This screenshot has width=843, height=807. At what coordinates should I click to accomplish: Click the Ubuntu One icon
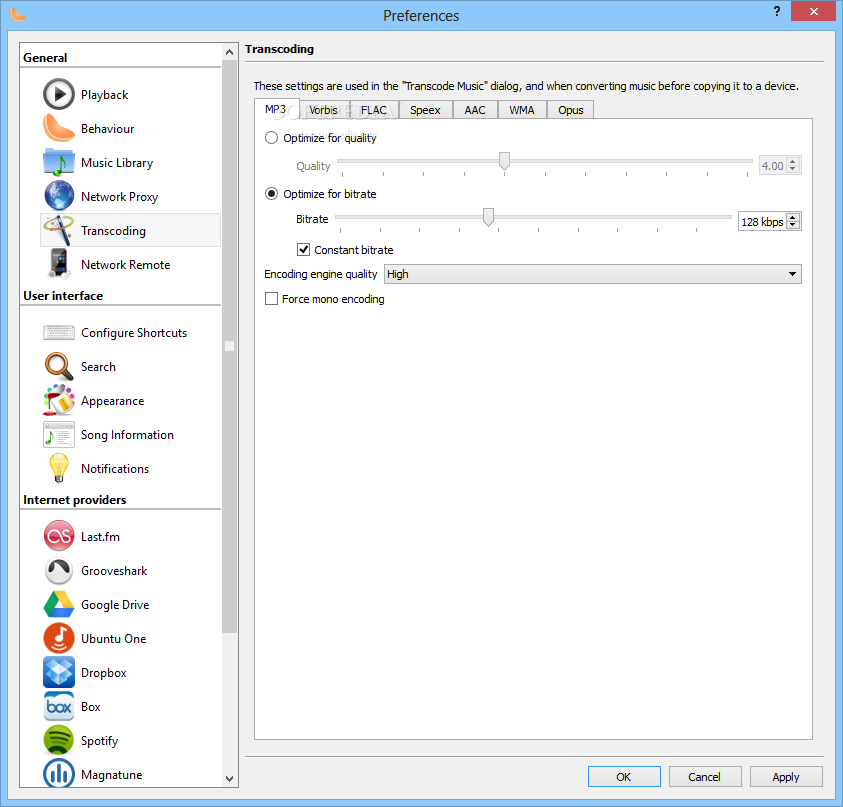point(59,638)
